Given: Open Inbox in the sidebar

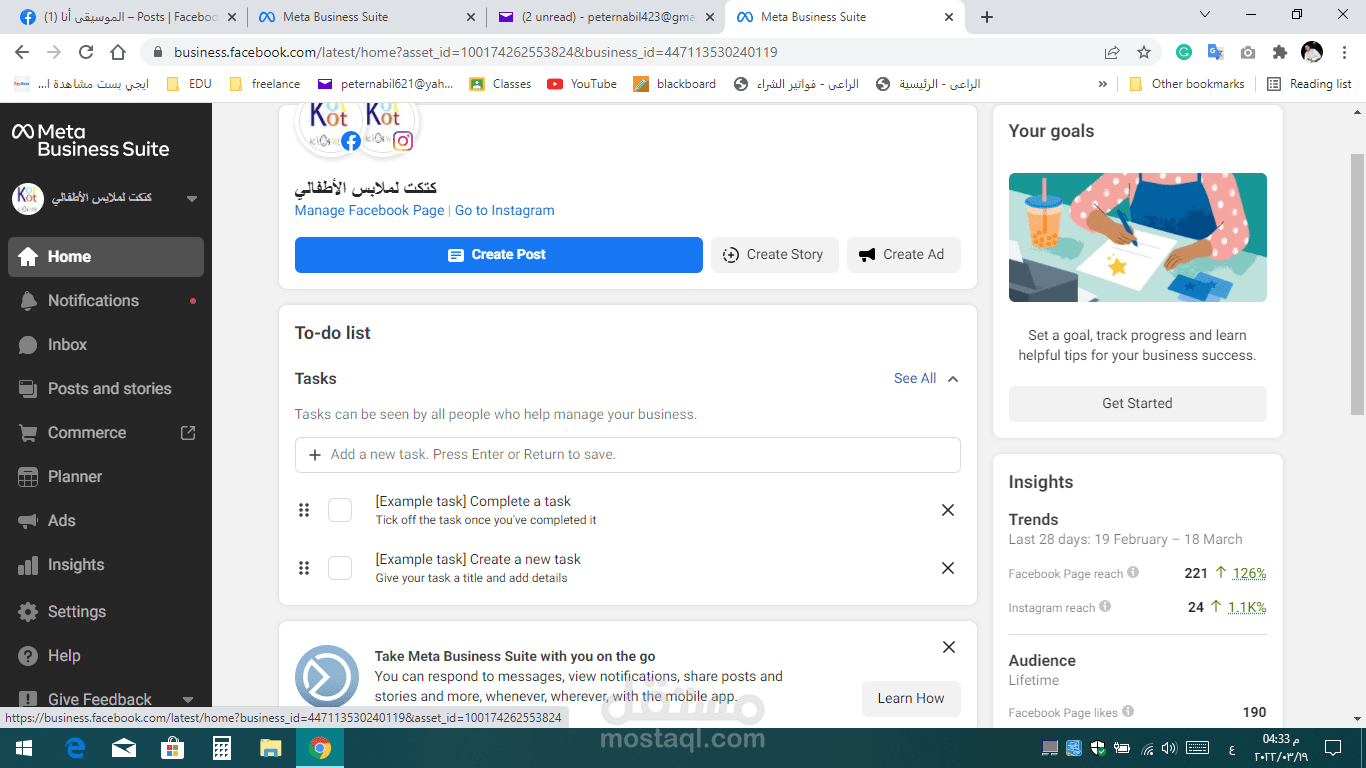Looking at the screenshot, I should [105, 345].
